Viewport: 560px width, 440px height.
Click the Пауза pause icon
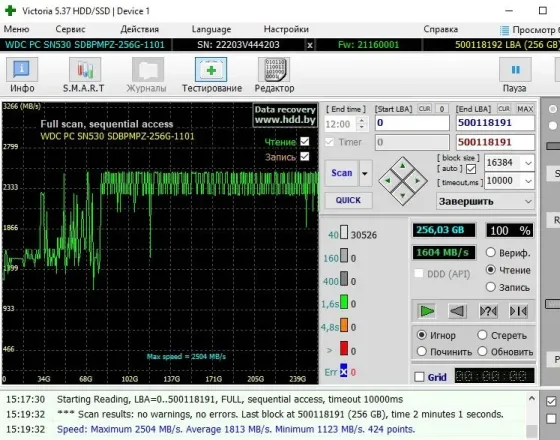pyautogui.click(x=515, y=70)
